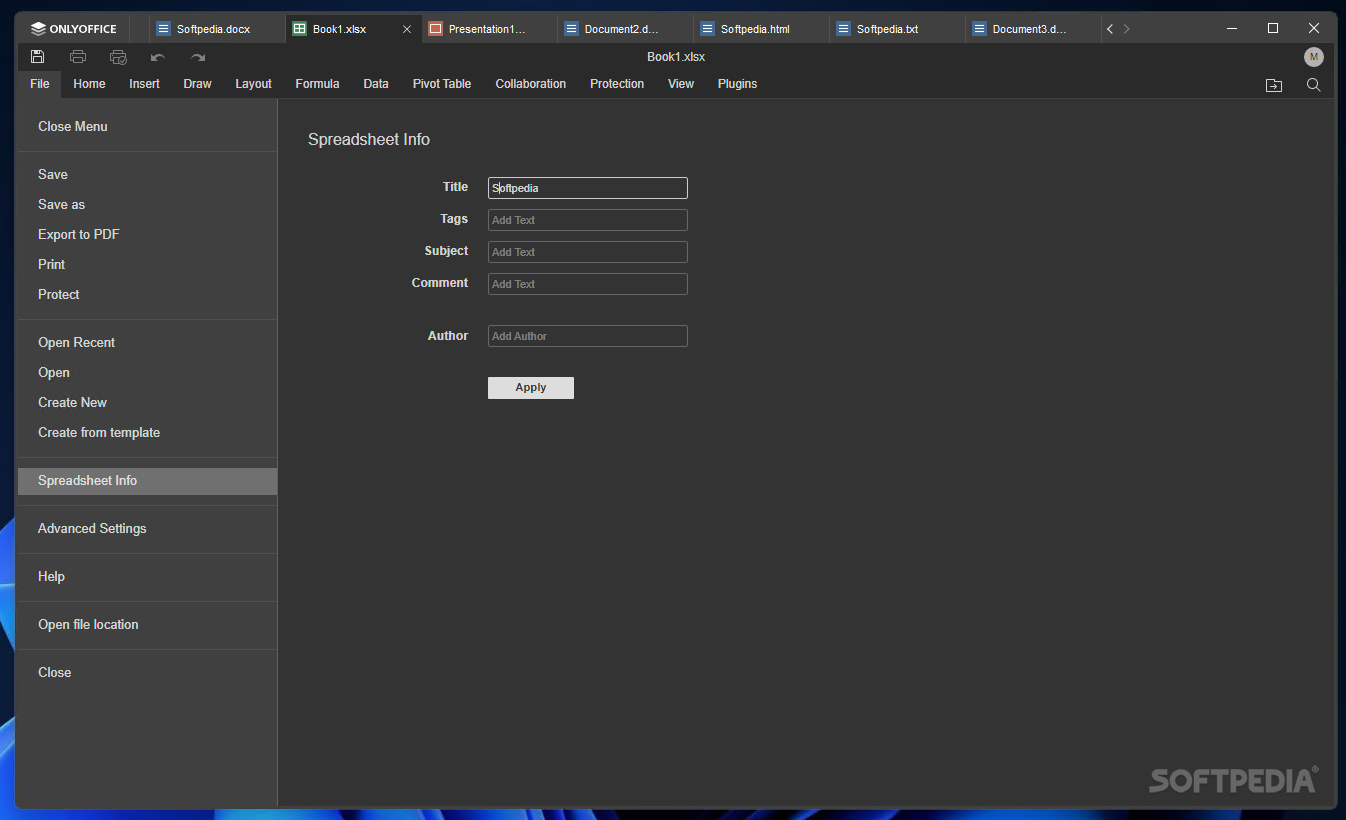
Task: Click the ONLYOFFICE logo home tab
Action: tap(74, 29)
